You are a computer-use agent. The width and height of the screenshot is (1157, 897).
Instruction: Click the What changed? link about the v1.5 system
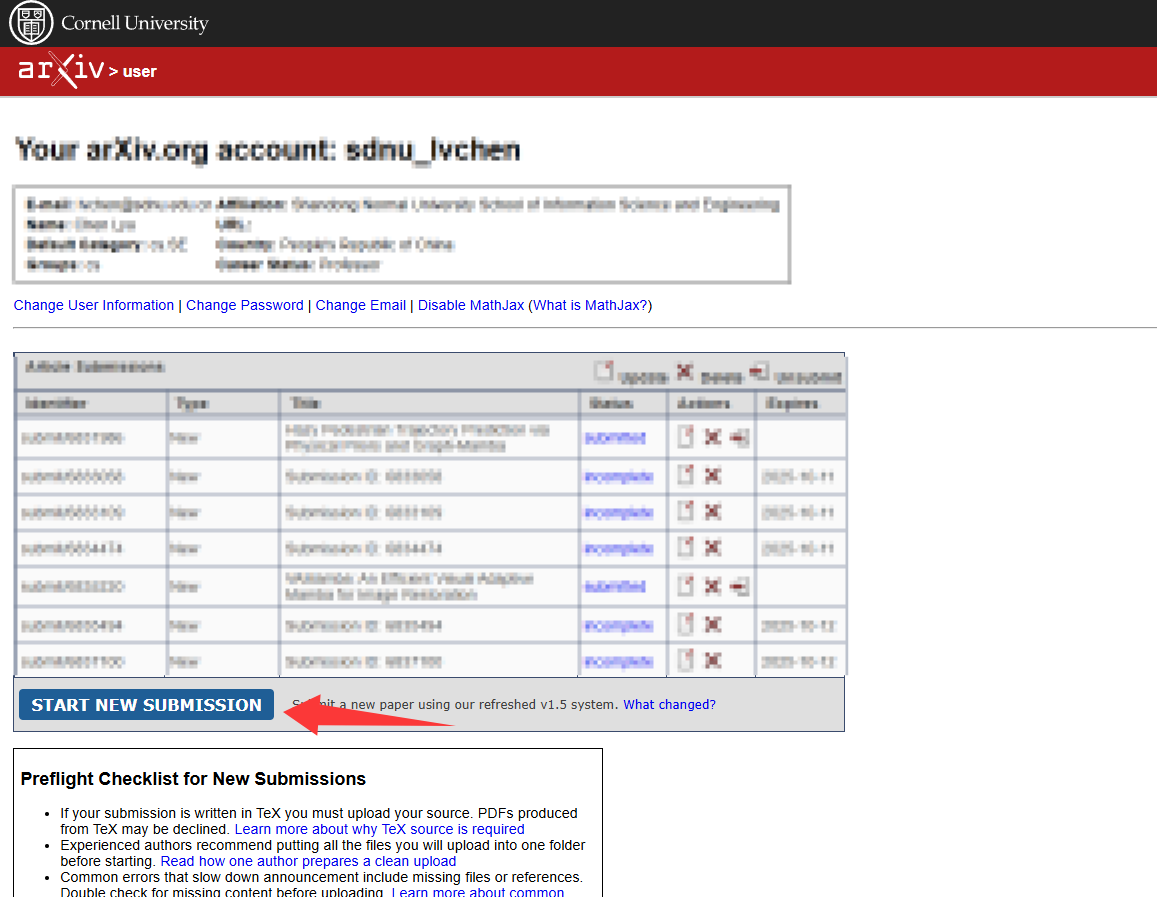[669, 704]
